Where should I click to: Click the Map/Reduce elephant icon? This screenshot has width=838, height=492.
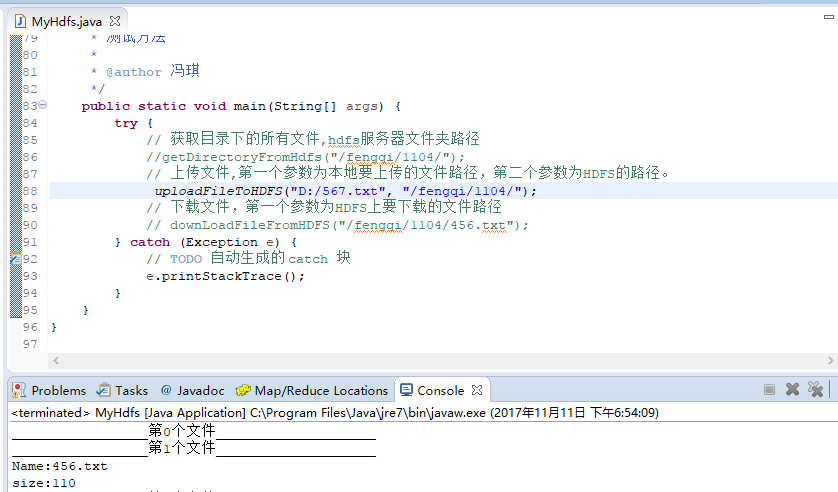click(x=243, y=391)
